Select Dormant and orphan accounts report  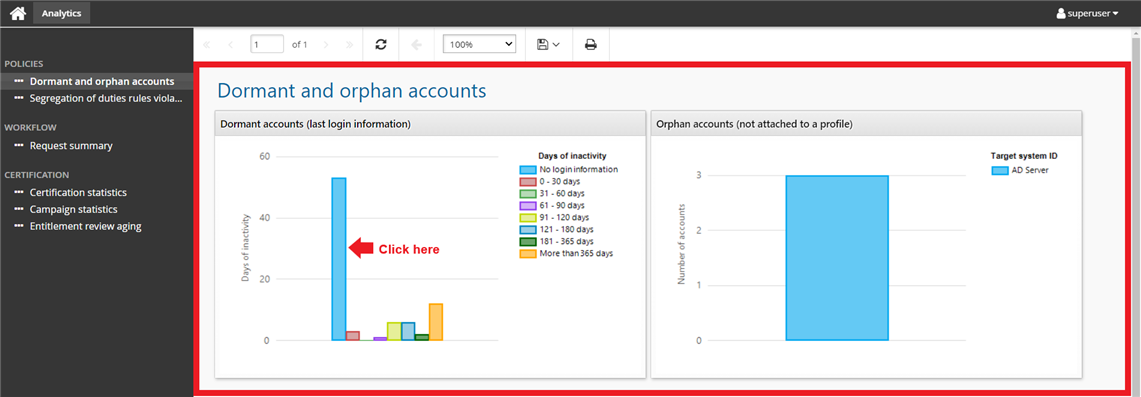[97, 81]
